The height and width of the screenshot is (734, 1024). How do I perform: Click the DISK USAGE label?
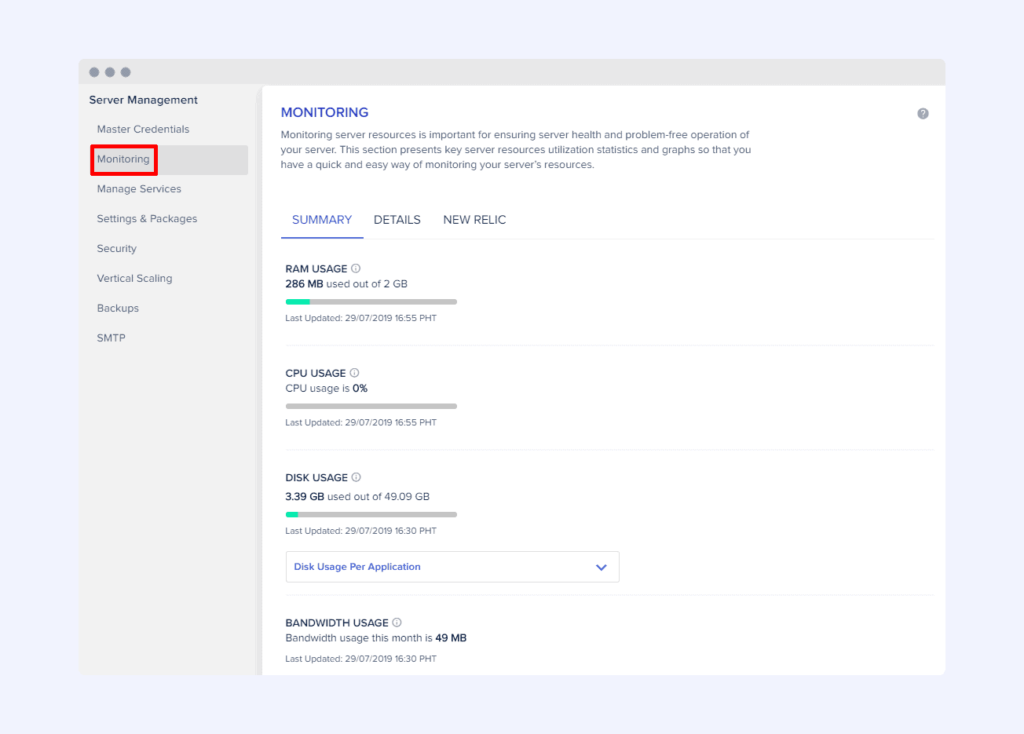point(316,477)
